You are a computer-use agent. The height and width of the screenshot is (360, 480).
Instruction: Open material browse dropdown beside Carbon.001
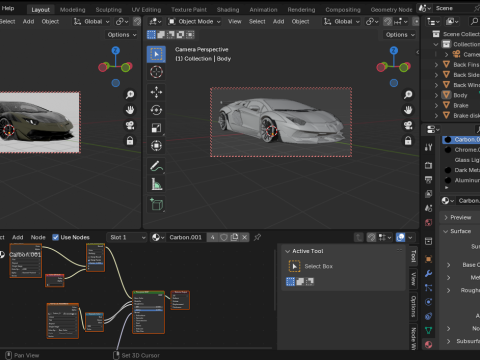158,237
